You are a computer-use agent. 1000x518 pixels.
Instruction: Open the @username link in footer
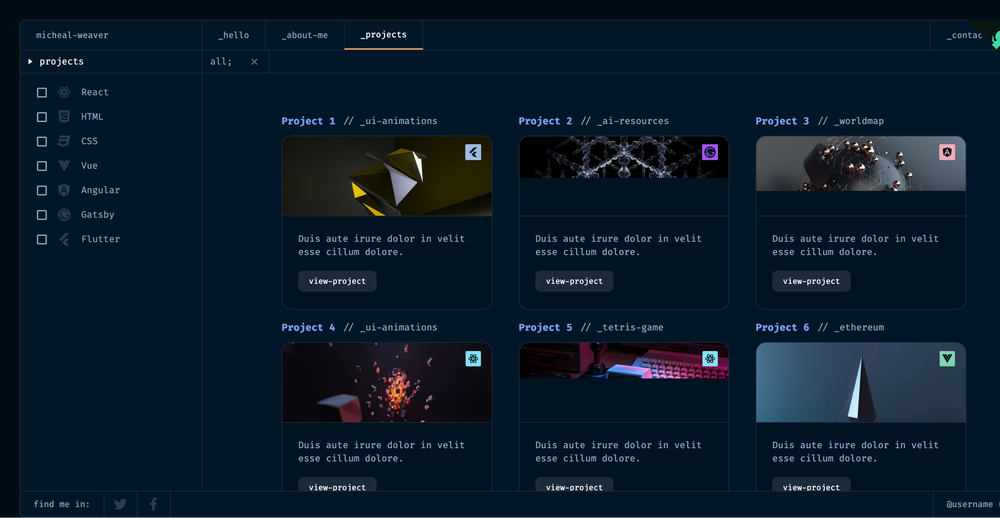pyautogui.click(x=969, y=504)
